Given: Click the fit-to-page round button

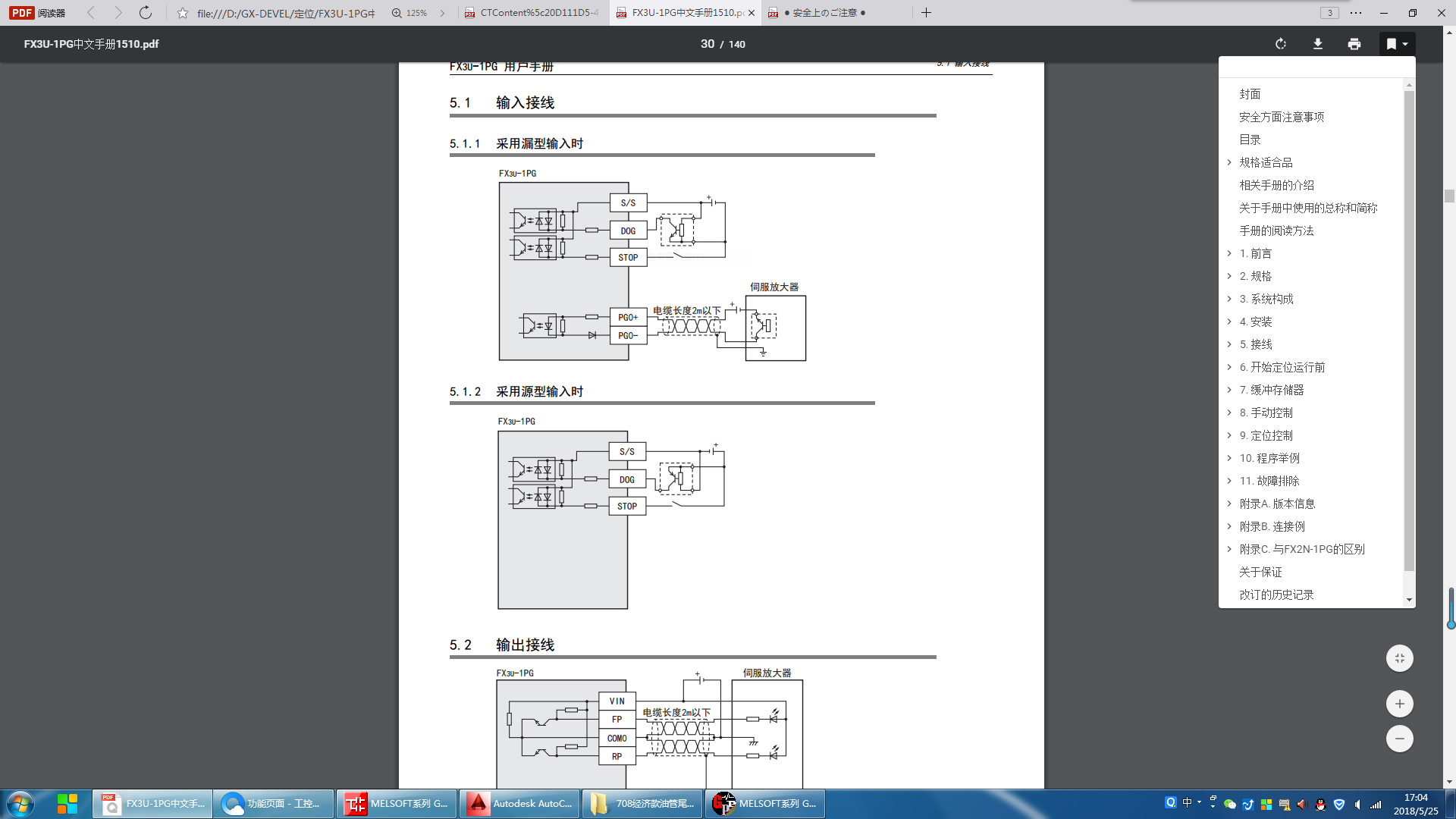Looking at the screenshot, I should (x=1399, y=658).
